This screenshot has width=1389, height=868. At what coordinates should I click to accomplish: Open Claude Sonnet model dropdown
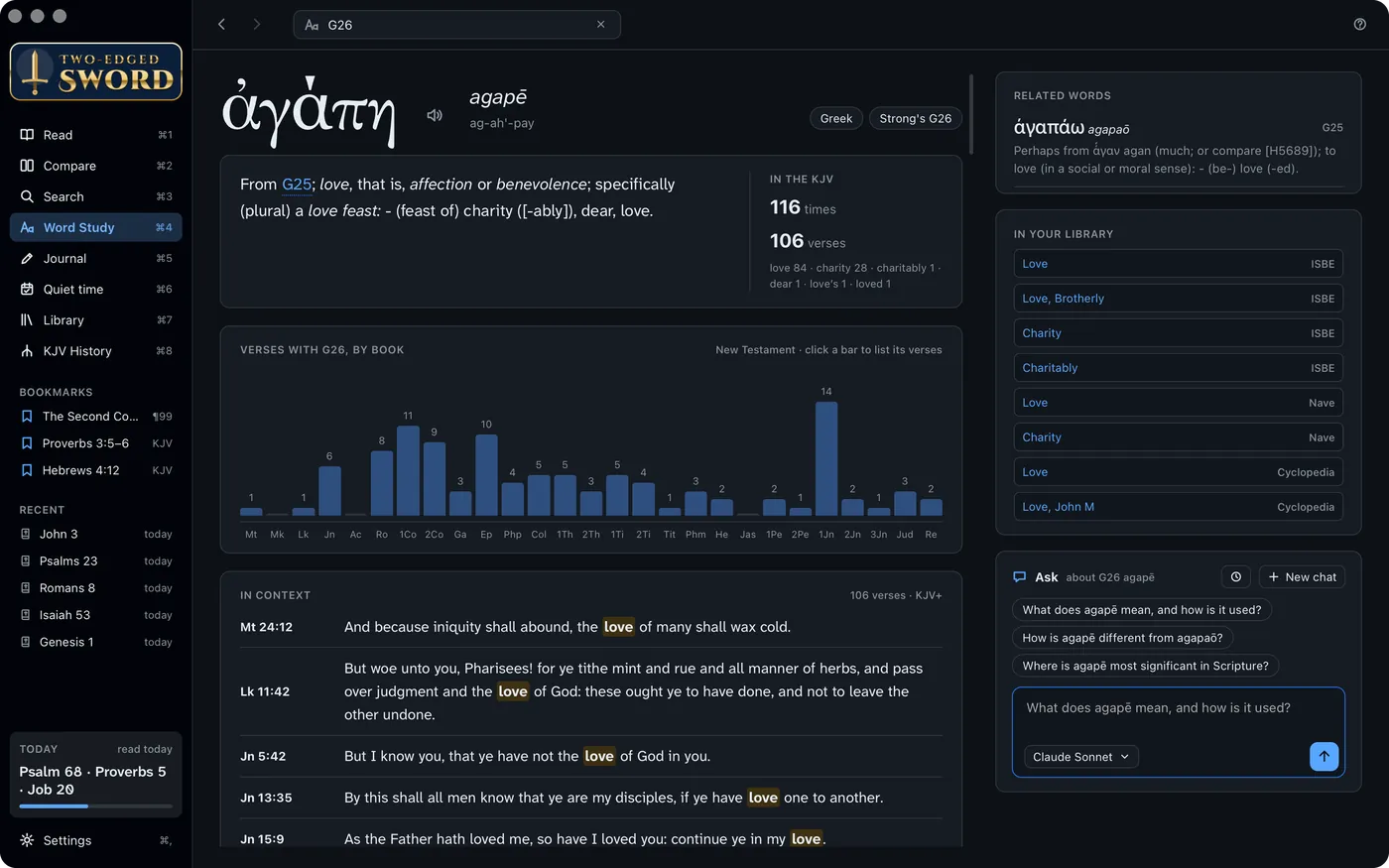click(1080, 757)
